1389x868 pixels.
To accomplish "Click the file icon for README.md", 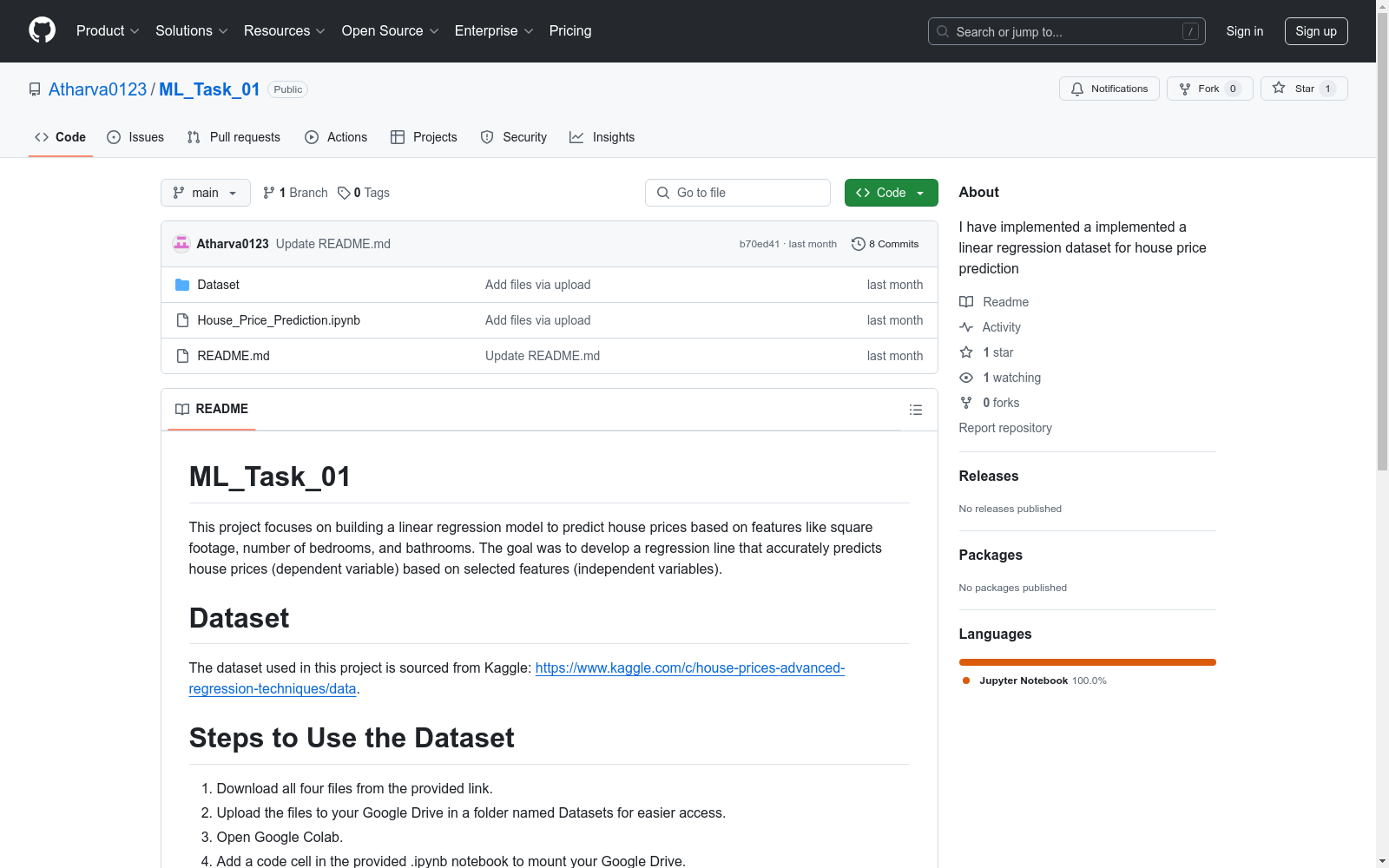I will coord(182,356).
